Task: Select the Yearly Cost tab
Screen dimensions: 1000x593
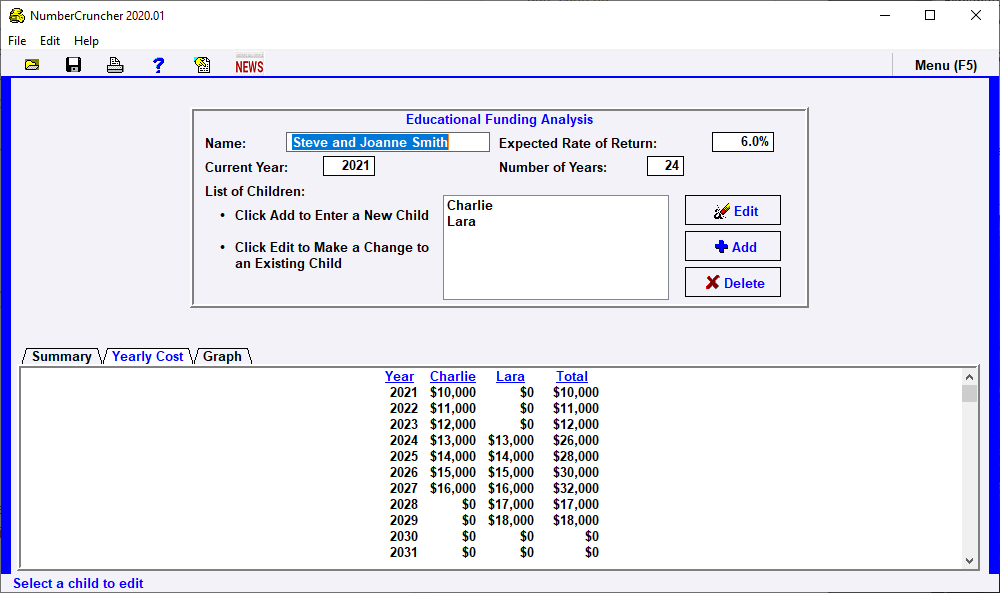Action: click(x=147, y=356)
